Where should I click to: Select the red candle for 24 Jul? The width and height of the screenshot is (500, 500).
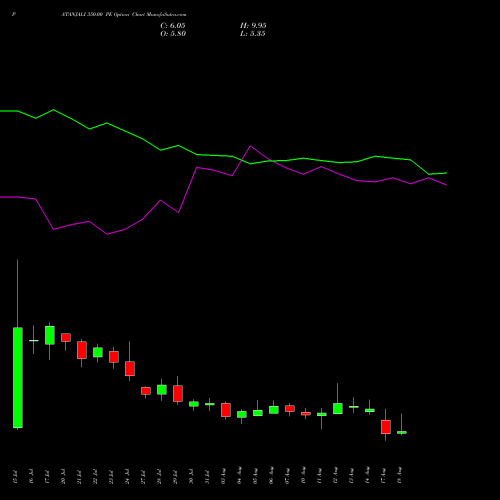(x=130, y=368)
